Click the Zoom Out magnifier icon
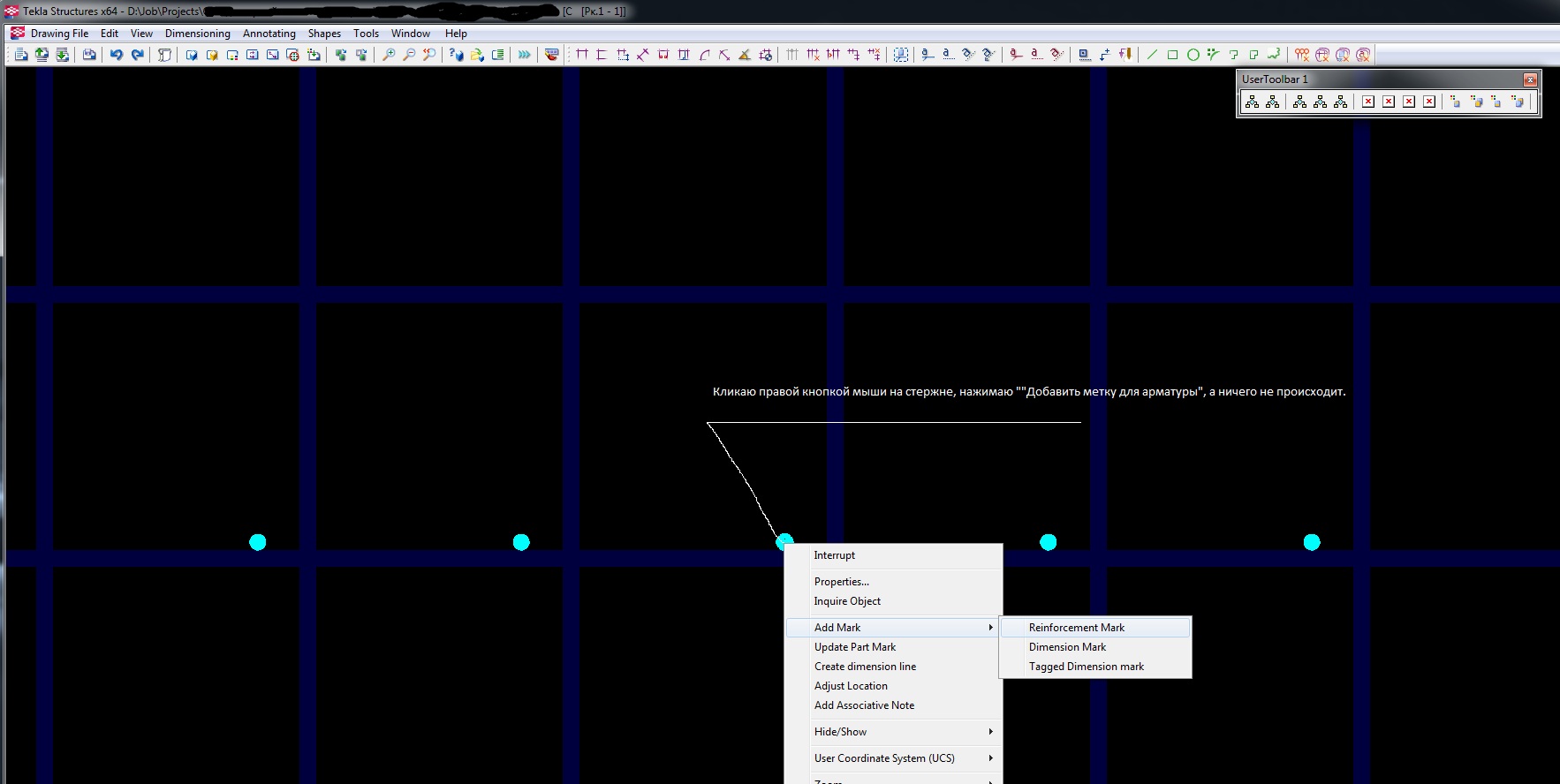 pyautogui.click(x=408, y=55)
